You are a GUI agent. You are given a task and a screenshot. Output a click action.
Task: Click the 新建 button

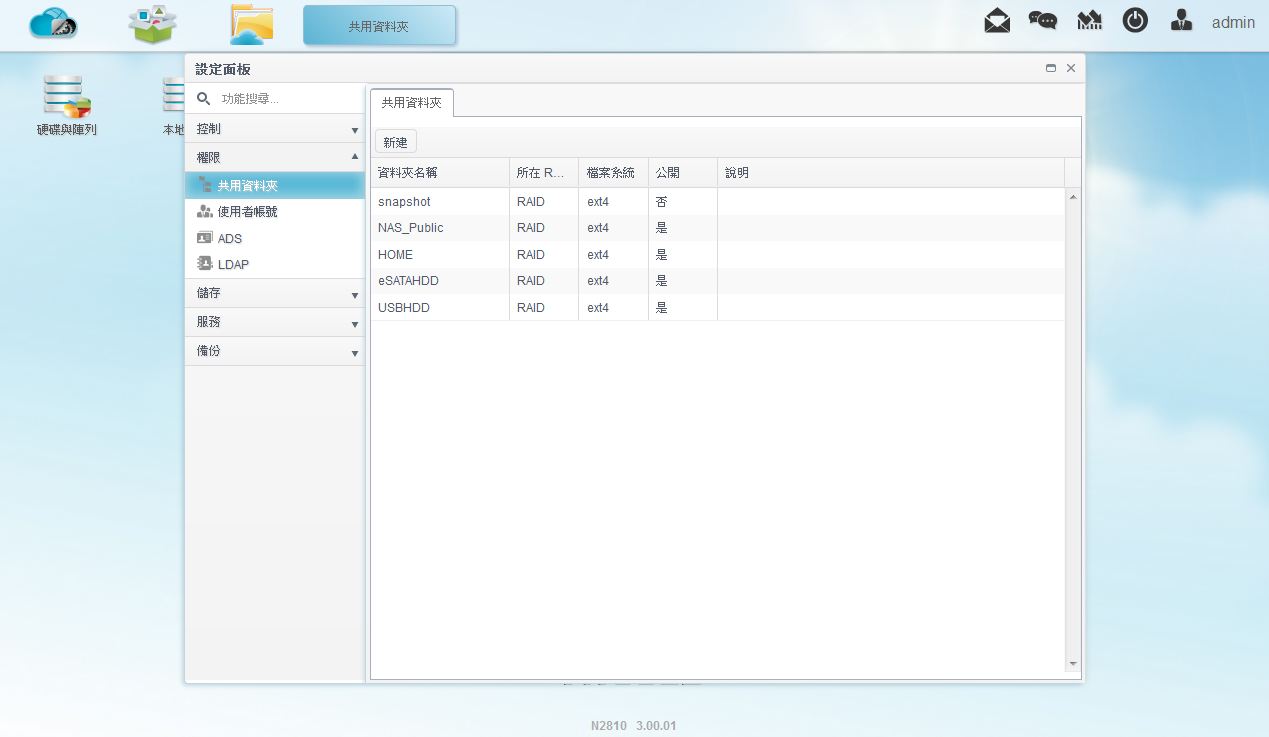coord(395,142)
